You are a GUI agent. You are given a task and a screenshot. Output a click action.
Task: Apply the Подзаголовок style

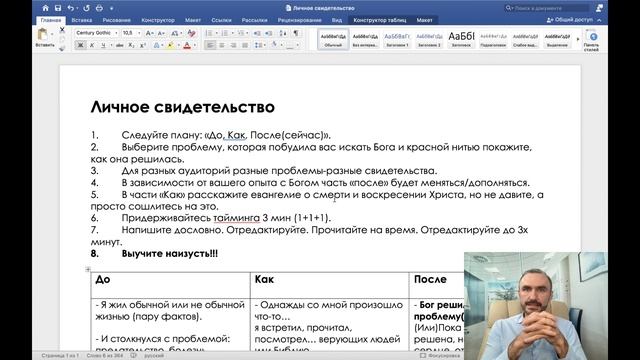(x=493, y=40)
